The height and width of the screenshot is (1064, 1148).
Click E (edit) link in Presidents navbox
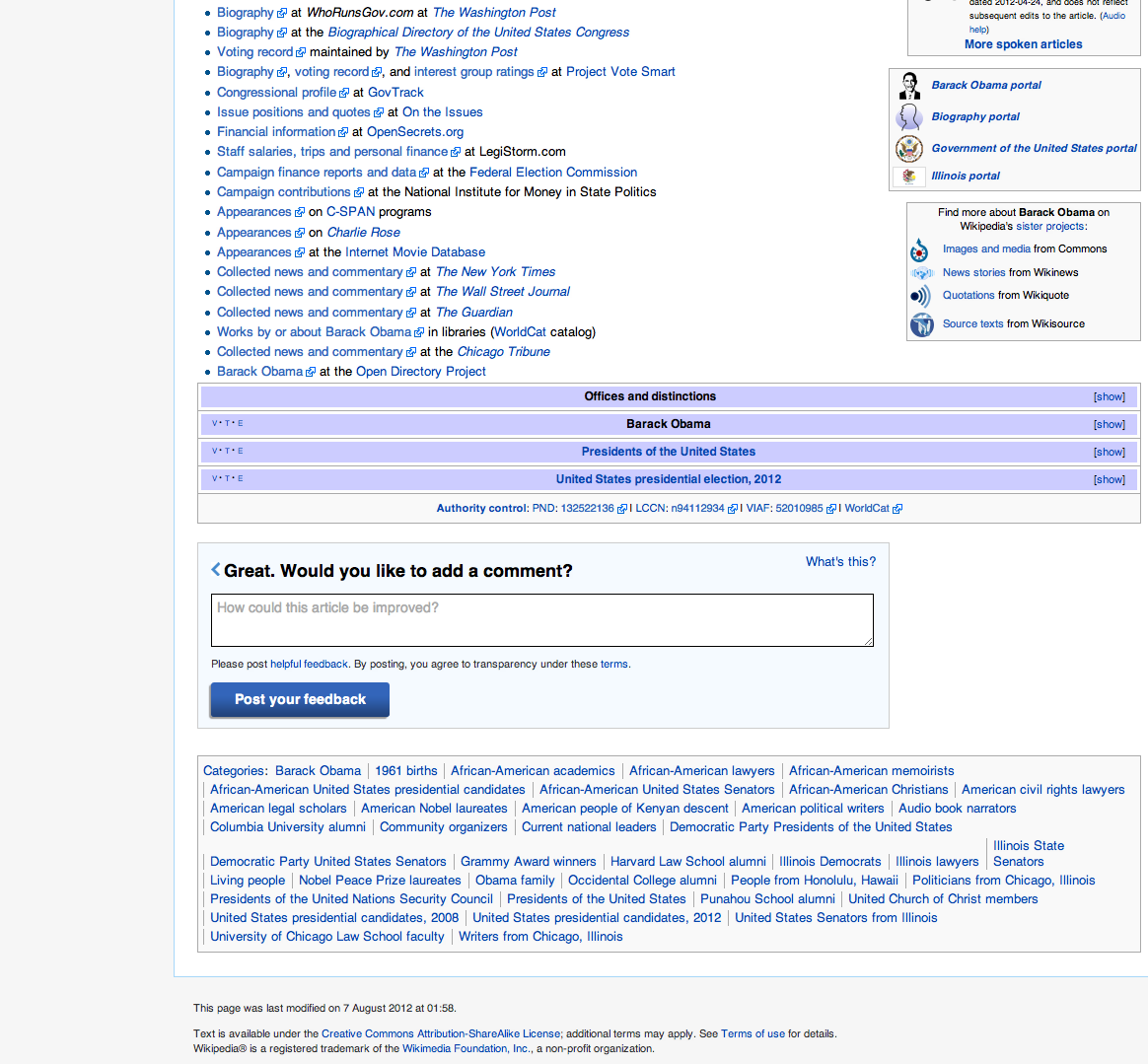240,451
